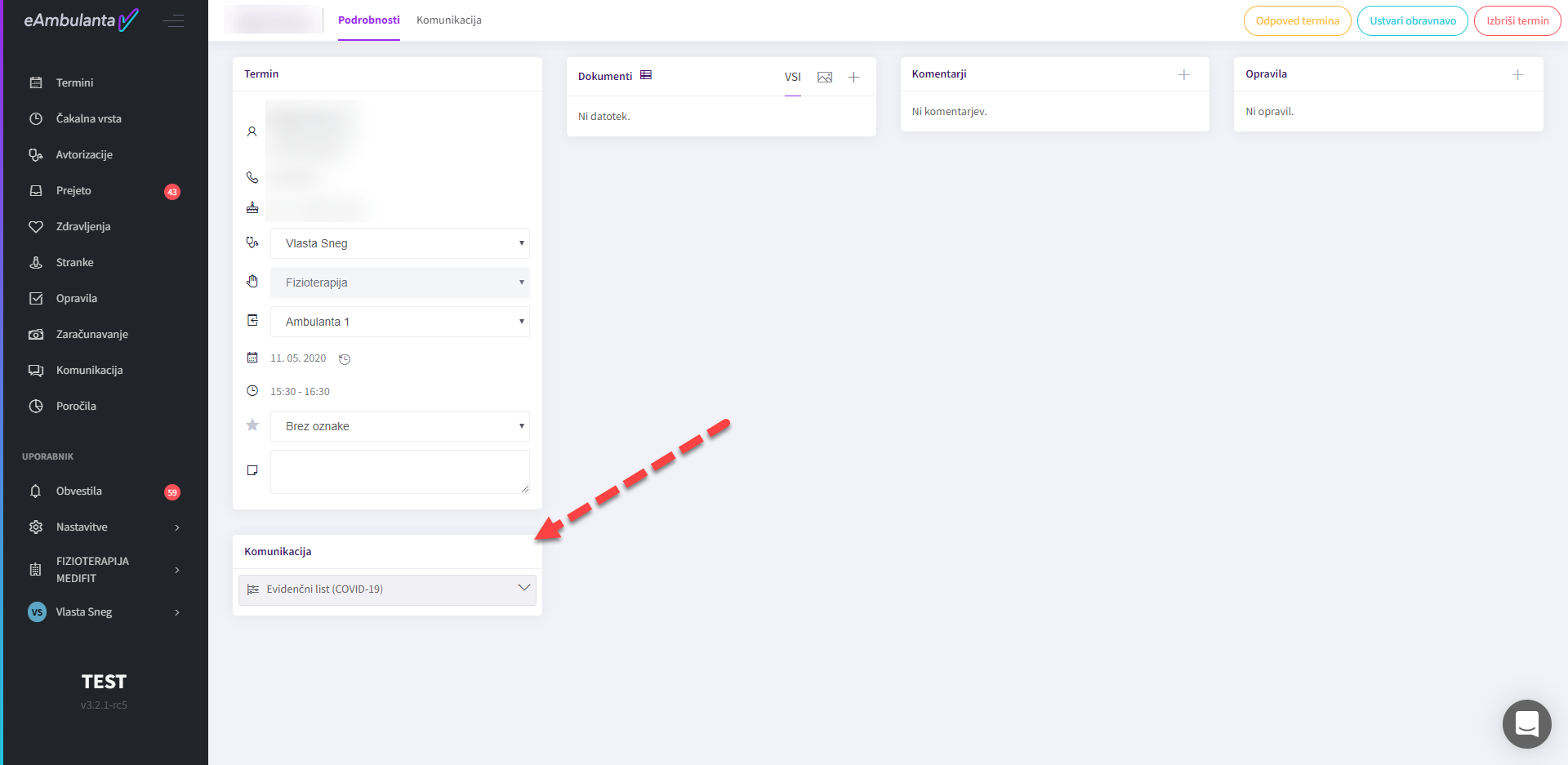Switch documents to image gallery view
Image resolution: width=1568 pixels, height=765 pixels.
pyautogui.click(x=825, y=77)
